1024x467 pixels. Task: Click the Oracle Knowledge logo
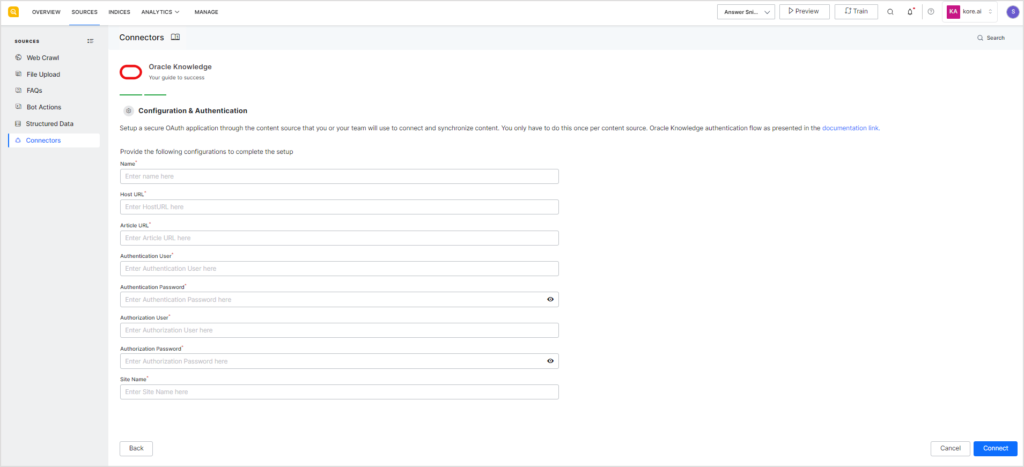pos(131,72)
